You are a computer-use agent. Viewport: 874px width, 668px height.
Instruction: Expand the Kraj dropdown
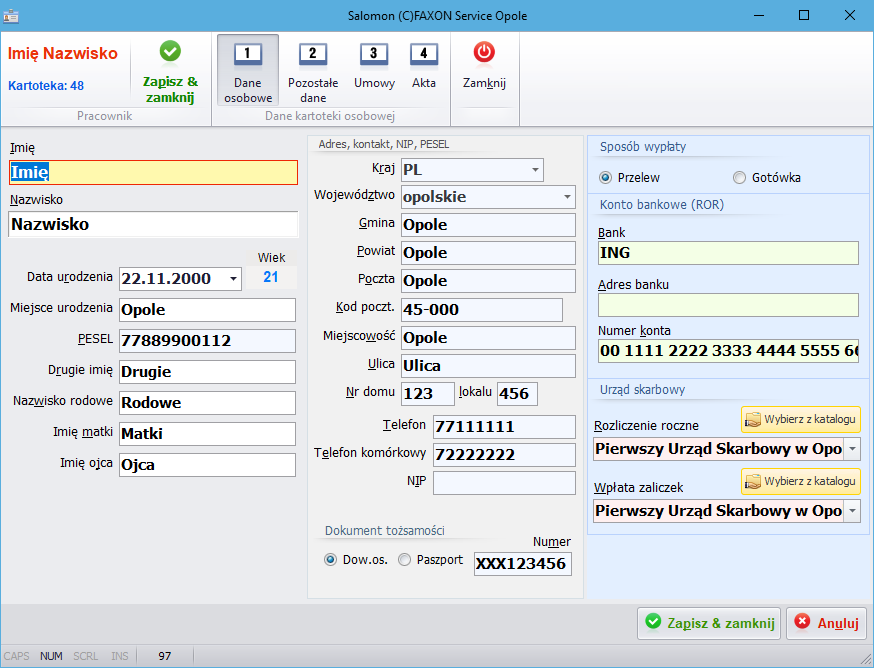[535, 170]
